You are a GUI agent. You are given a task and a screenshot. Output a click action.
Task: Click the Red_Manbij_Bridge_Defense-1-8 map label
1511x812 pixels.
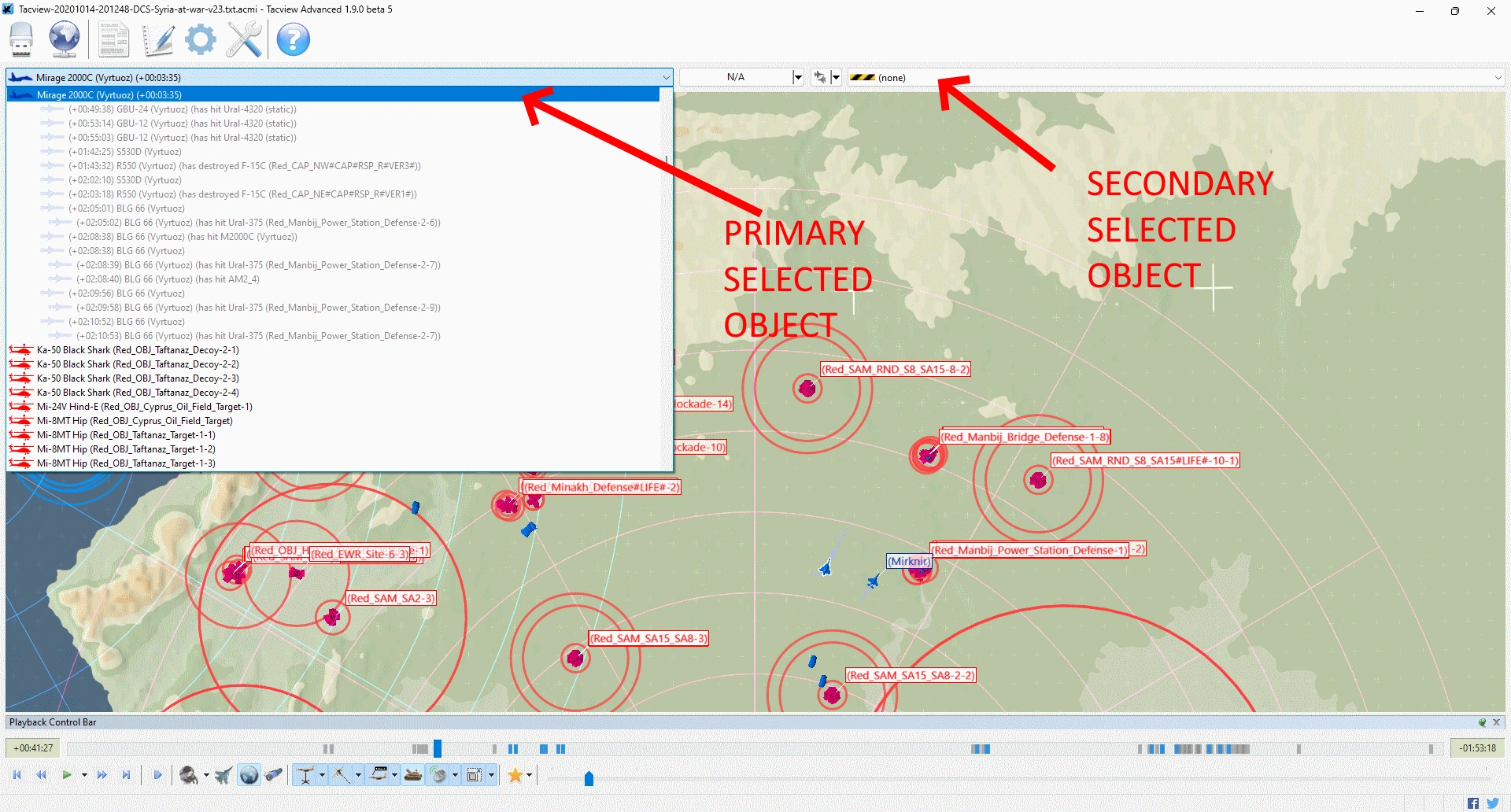click(x=1025, y=437)
